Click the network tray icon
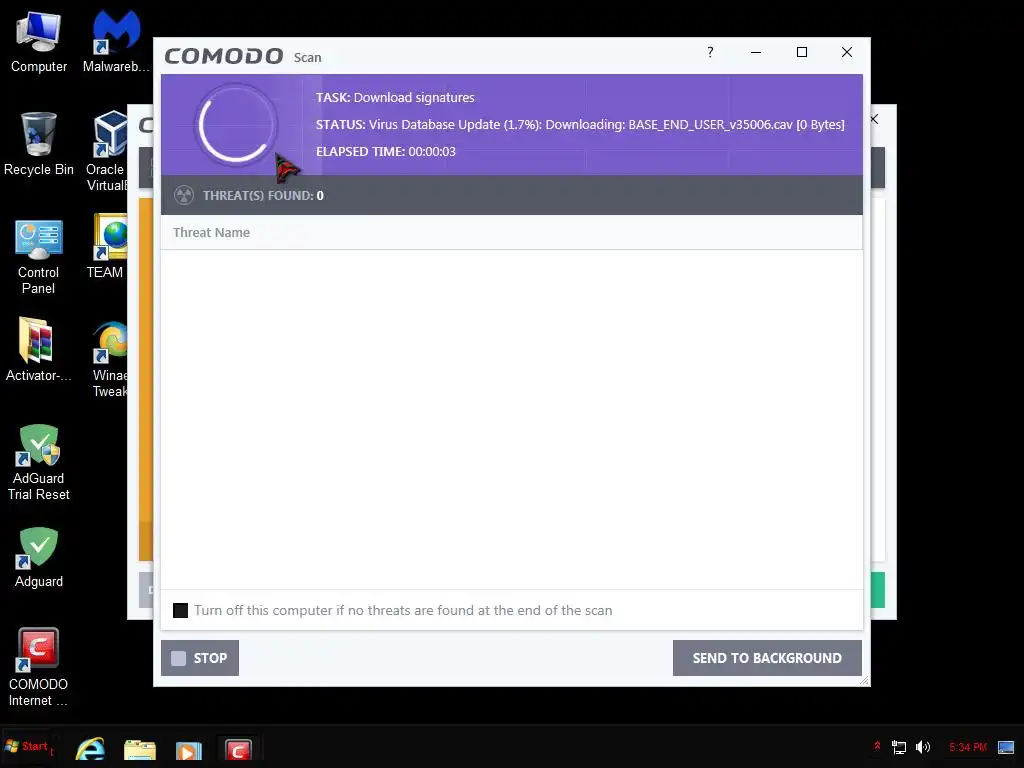The width and height of the screenshot is (1024, 768). click(x=899, y=747)
